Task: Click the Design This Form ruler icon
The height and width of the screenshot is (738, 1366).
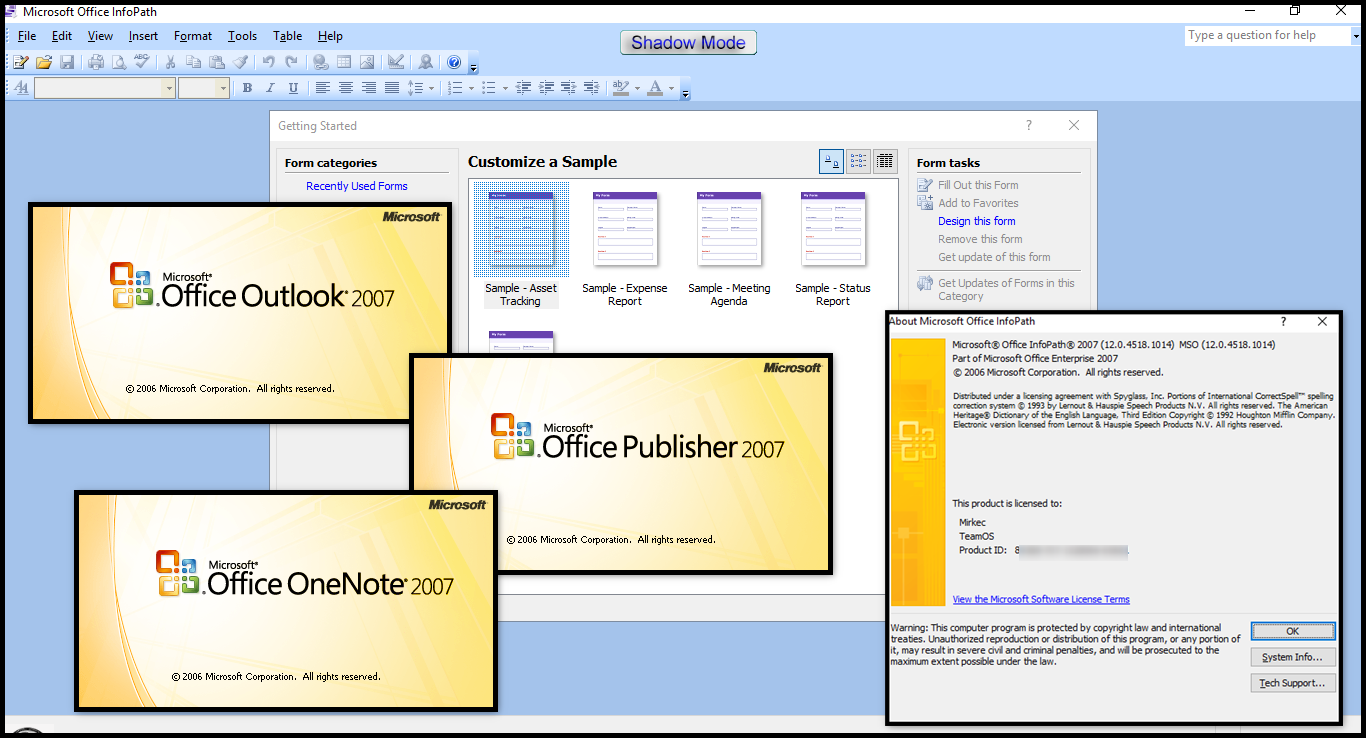Action: [x=396, y=62]
